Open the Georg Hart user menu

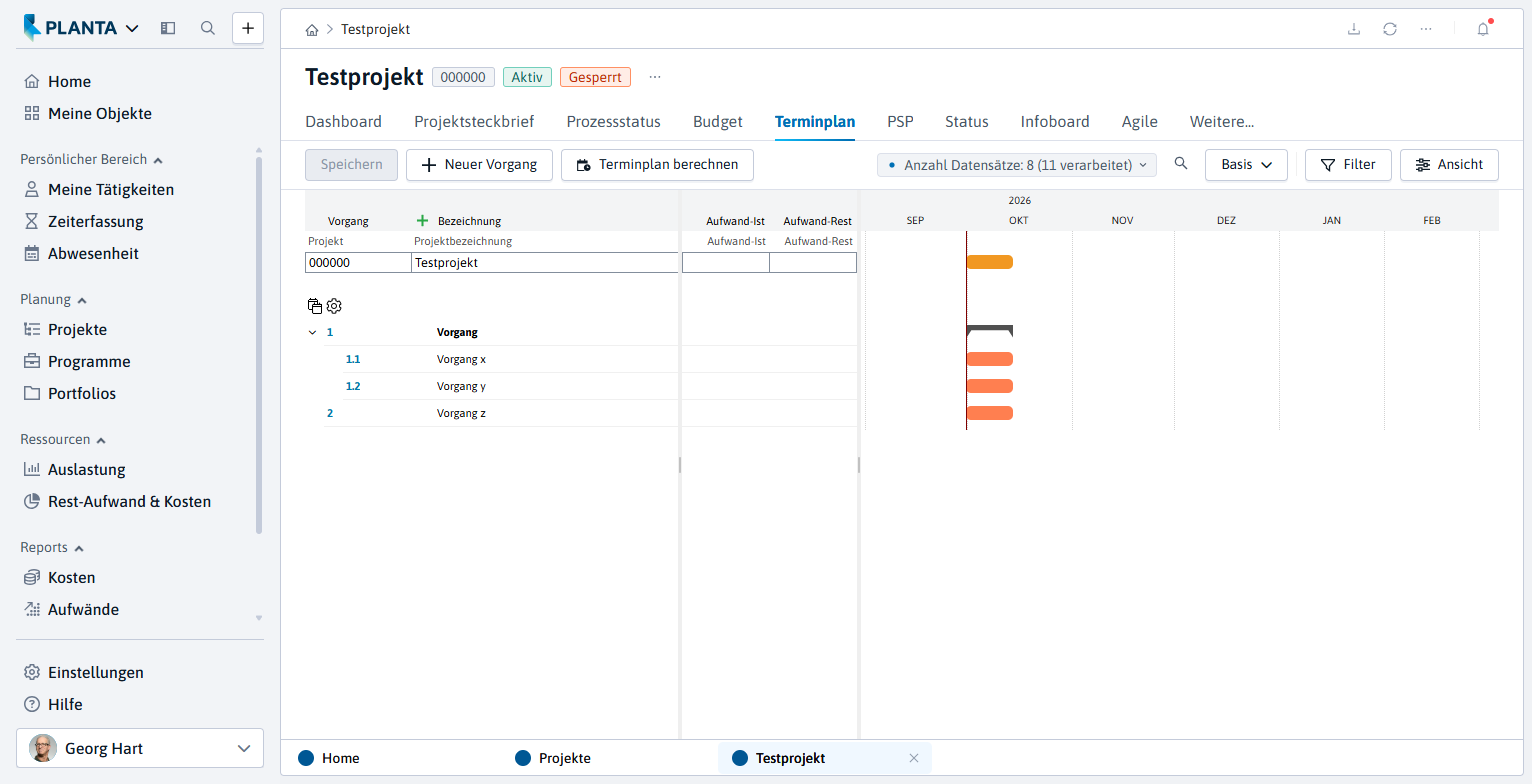point(140,748)
